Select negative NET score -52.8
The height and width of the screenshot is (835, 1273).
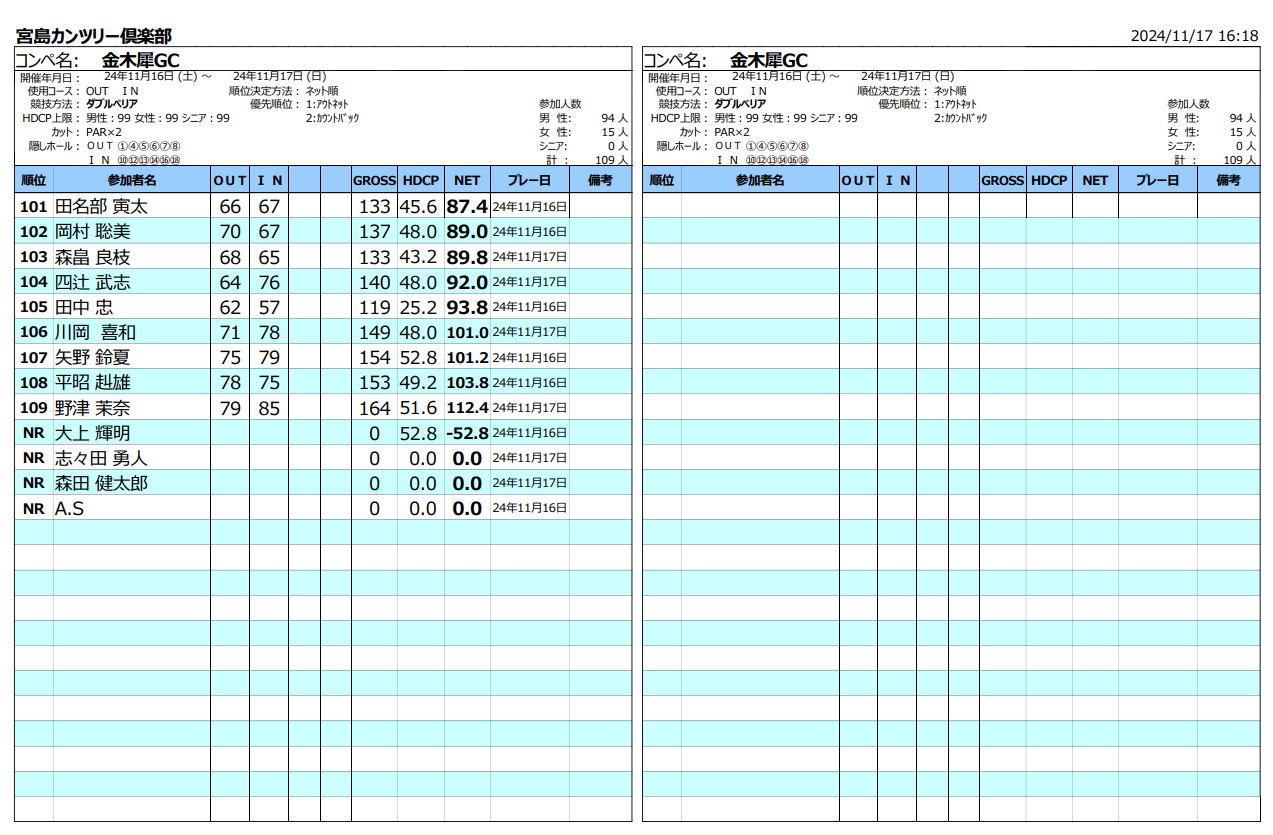click(467, 433)
